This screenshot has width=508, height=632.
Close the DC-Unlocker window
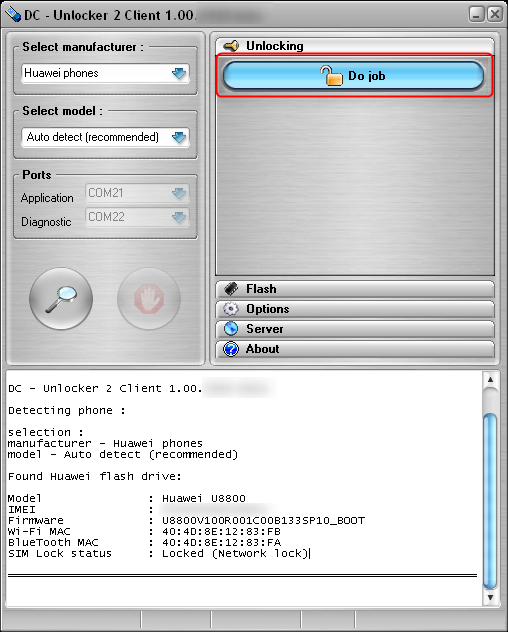coord(495,15)
